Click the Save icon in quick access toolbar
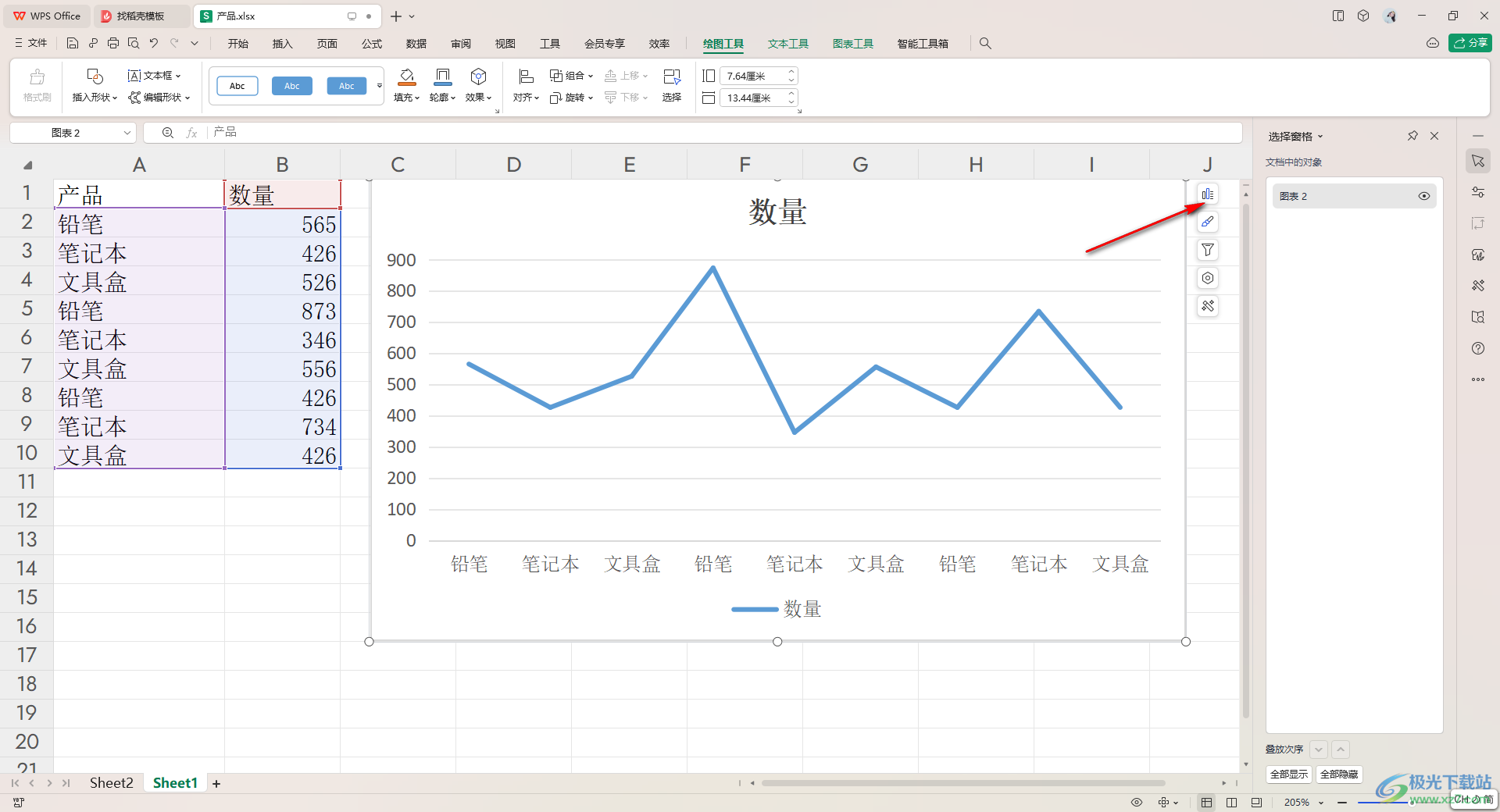 click(73, 43)
